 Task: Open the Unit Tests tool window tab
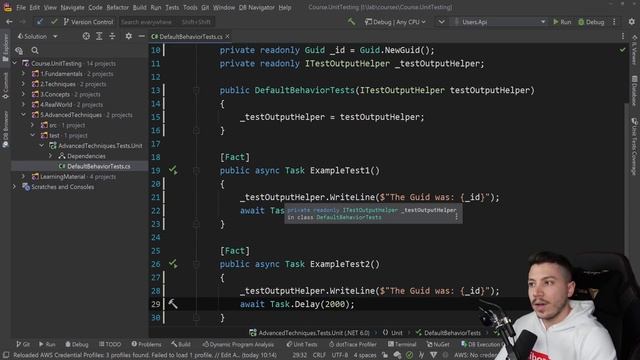click(x=302, y=344)
